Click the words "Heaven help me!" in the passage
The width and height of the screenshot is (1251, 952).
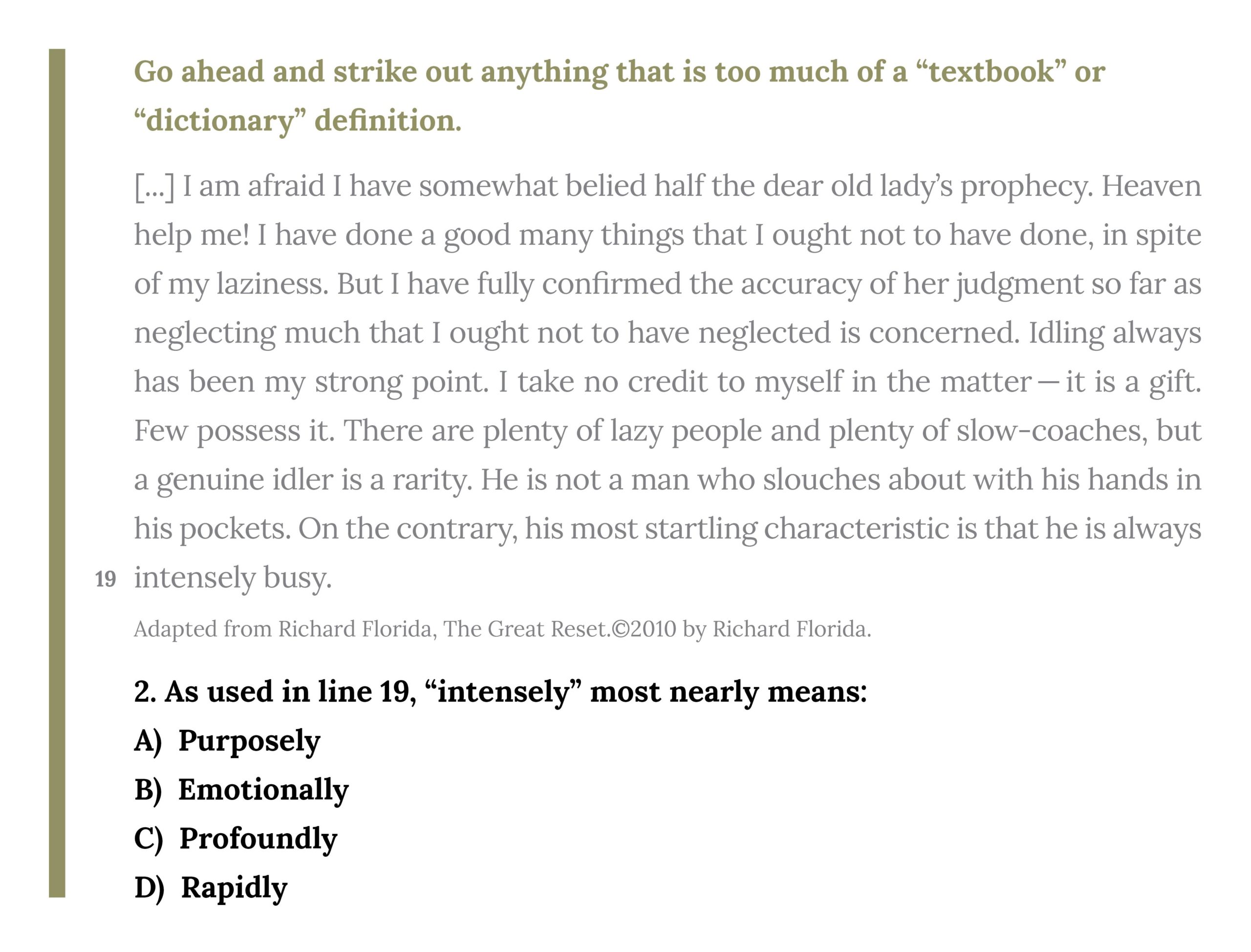(x=668, y=211)
